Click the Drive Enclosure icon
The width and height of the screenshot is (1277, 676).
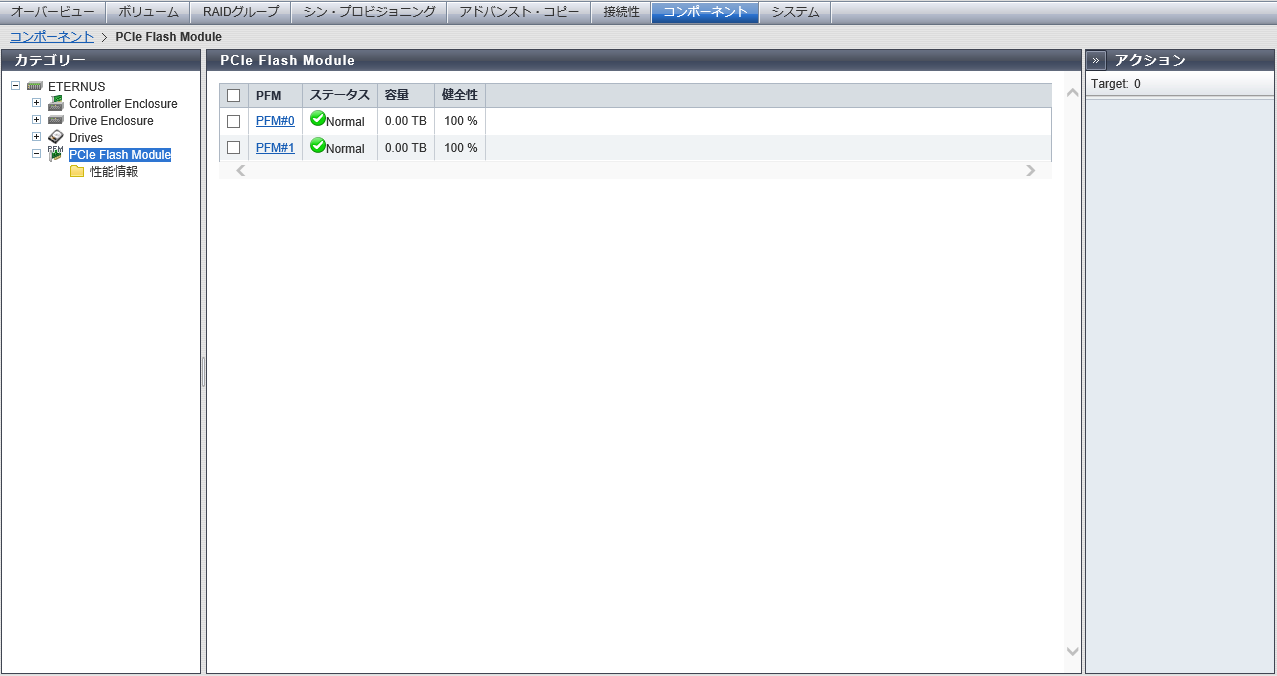tap(56, 121)
